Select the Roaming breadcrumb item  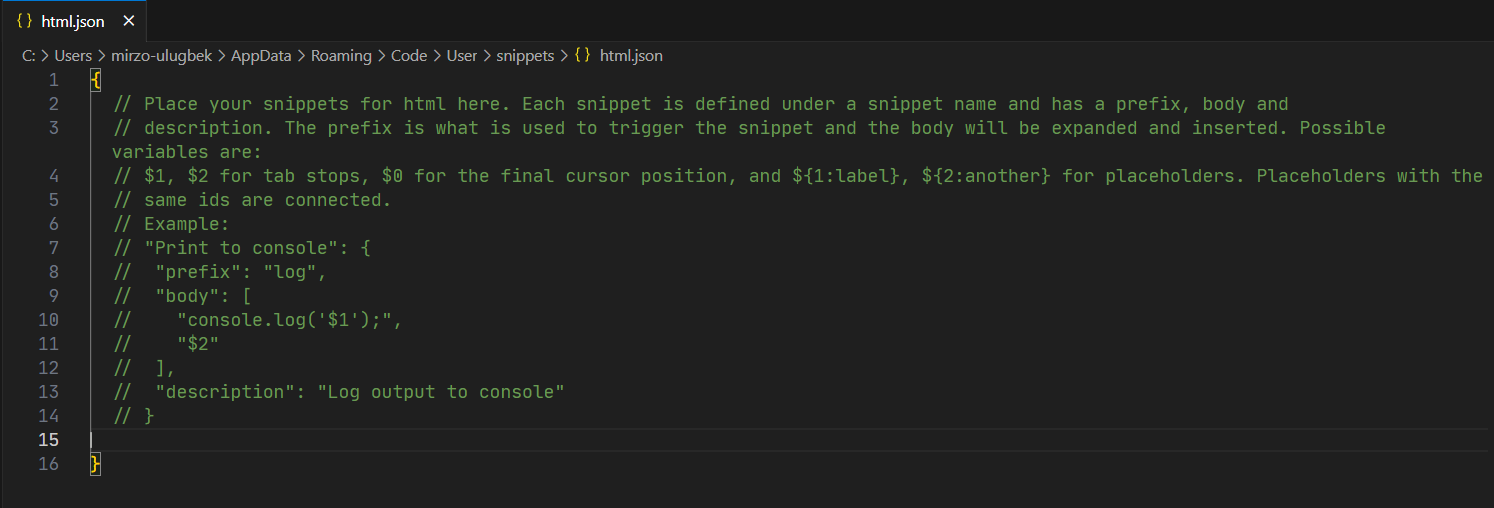click(x=341, y=56)
